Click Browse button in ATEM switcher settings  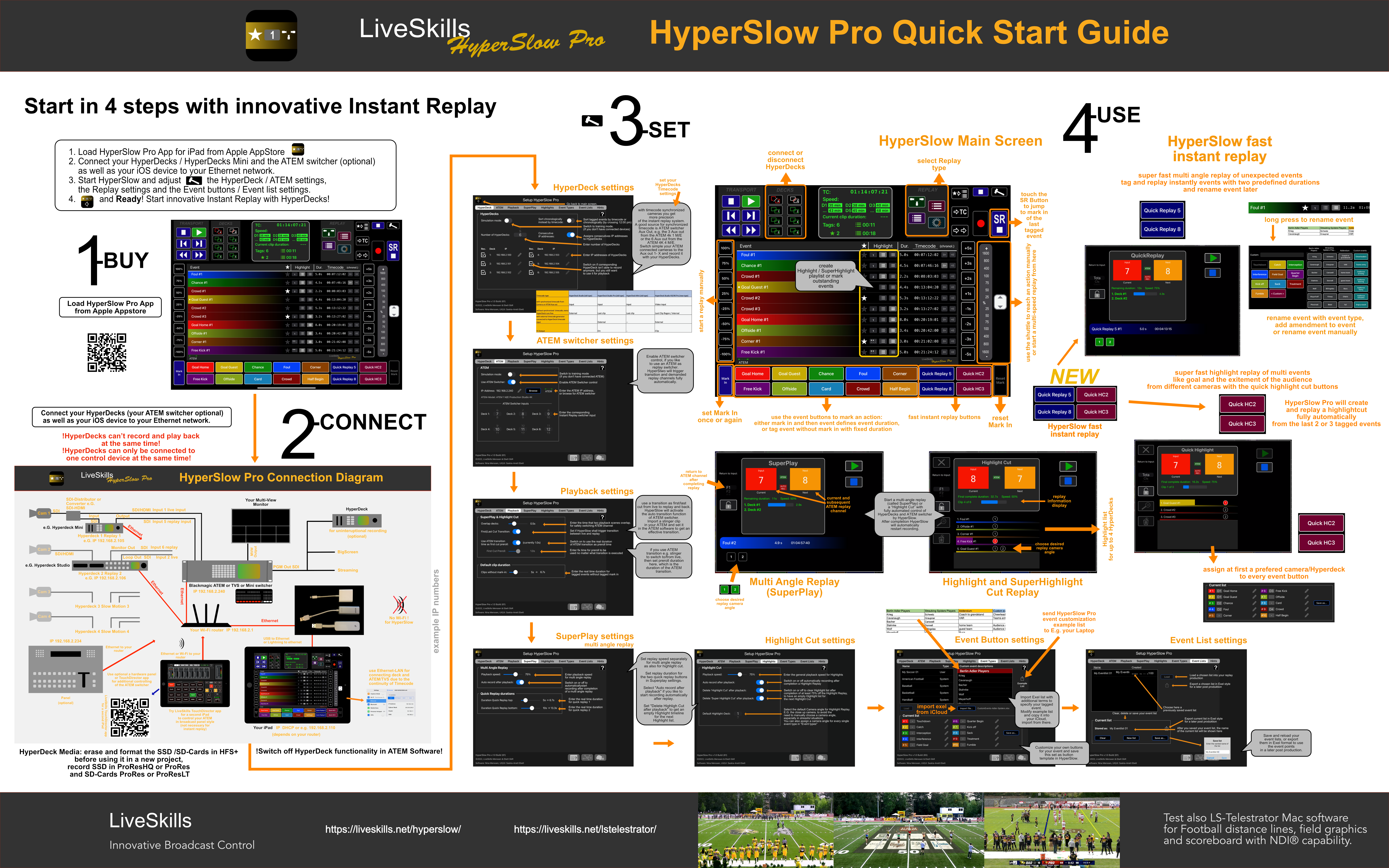click(533, 391)
